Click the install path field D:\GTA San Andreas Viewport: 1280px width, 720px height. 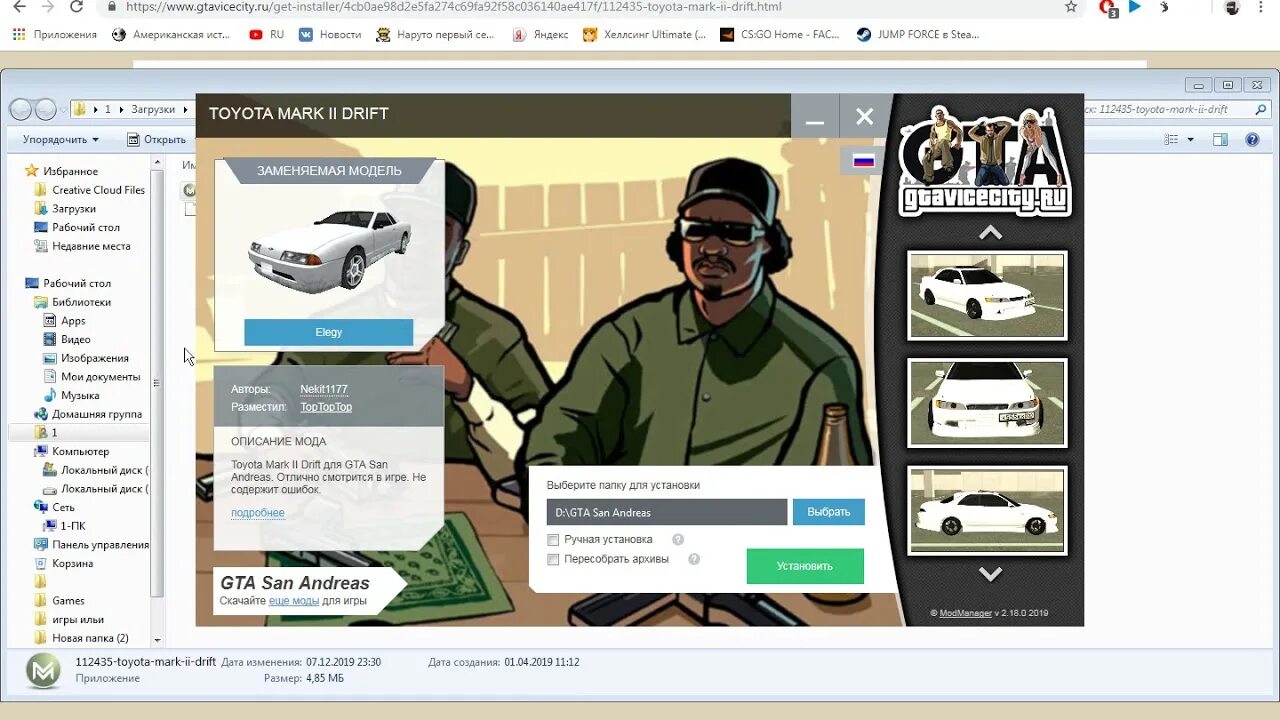click(667, 512)
